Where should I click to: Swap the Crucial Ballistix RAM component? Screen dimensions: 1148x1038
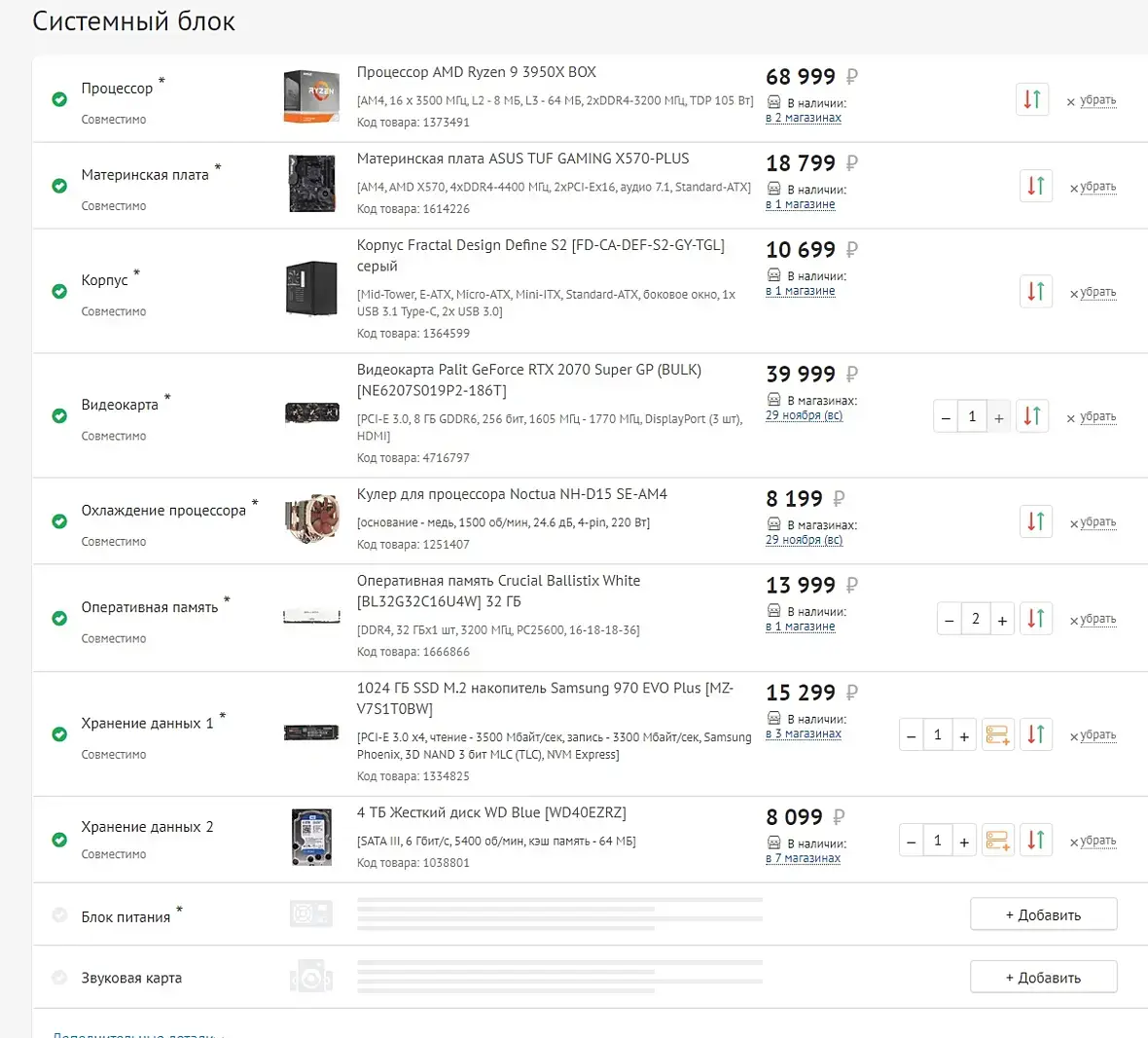[1035, 619]
